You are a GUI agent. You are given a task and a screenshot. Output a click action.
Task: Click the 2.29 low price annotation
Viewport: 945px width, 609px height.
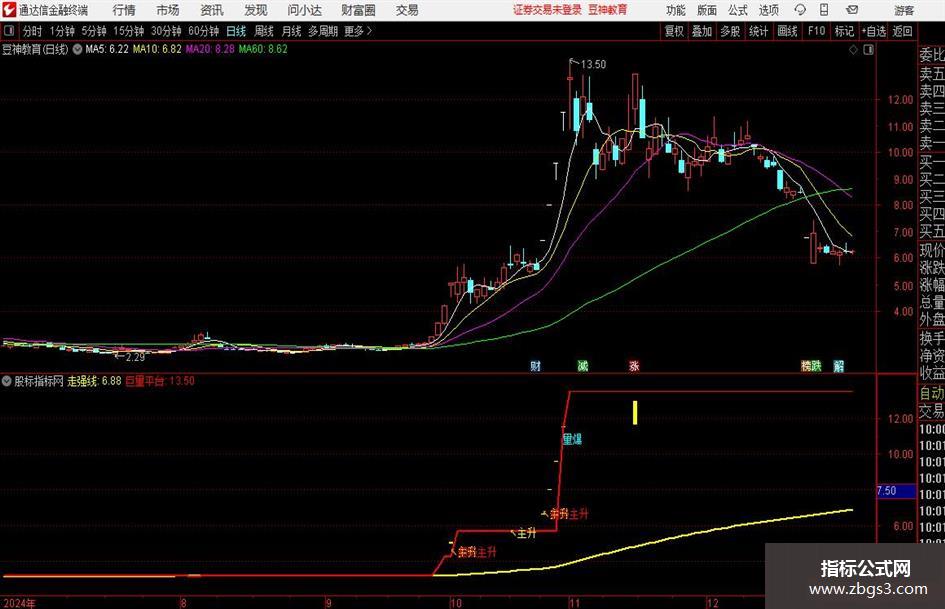[135, 357]
